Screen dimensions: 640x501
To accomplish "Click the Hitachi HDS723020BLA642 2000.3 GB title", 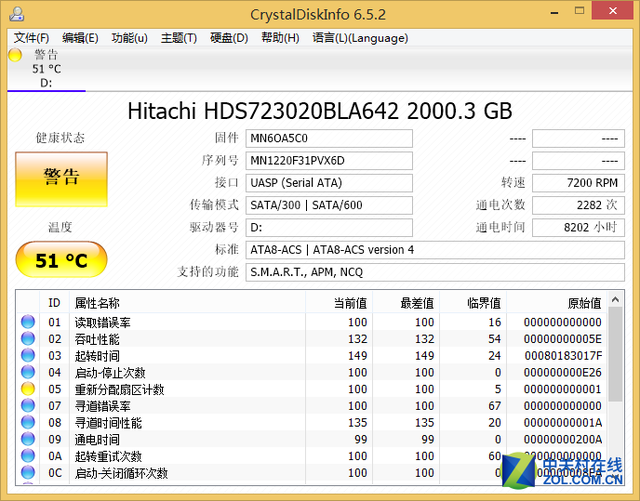I will (x=320, y=111).
